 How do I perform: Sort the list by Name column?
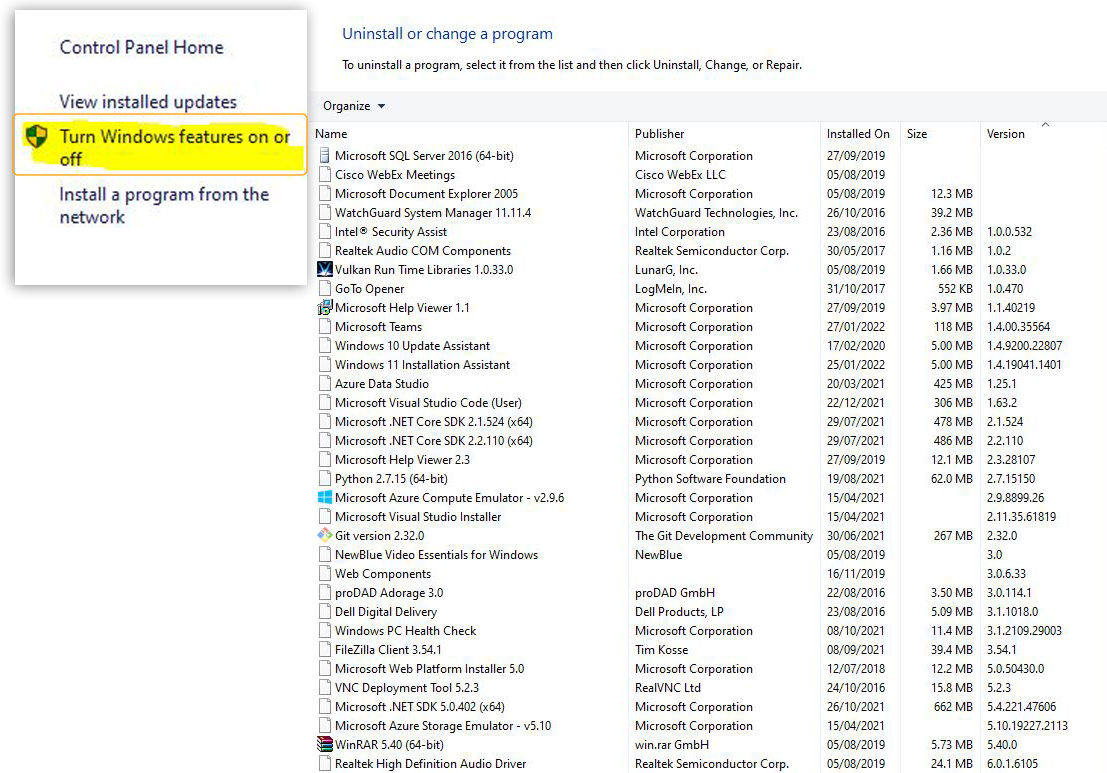coord(330,133)
